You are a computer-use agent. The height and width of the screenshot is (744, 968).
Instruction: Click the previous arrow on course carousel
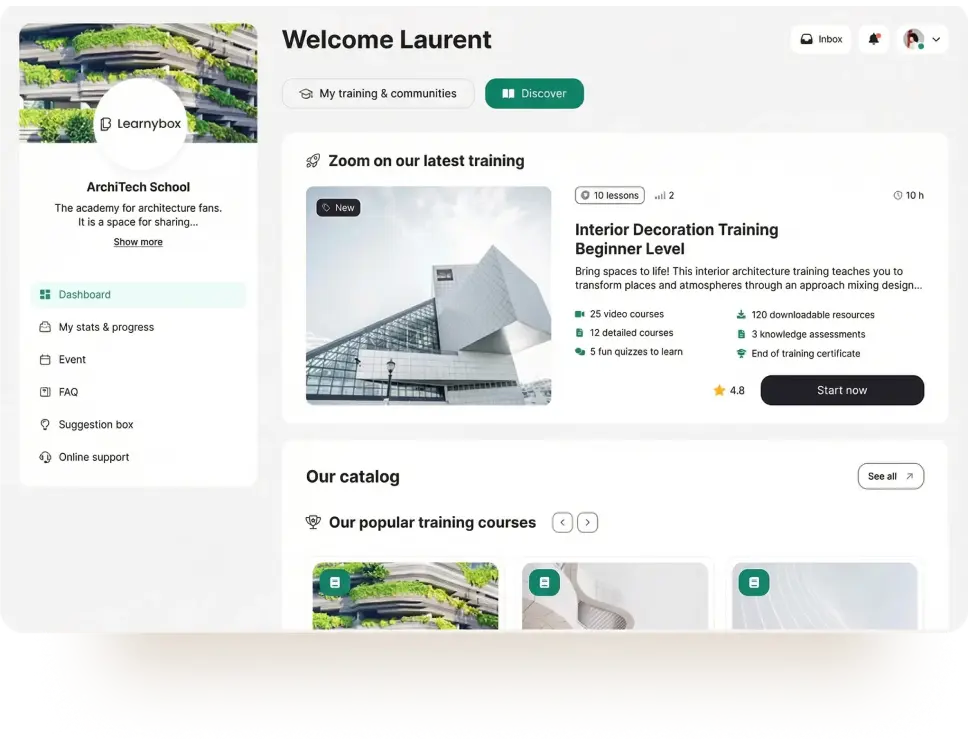coord(562,522)
